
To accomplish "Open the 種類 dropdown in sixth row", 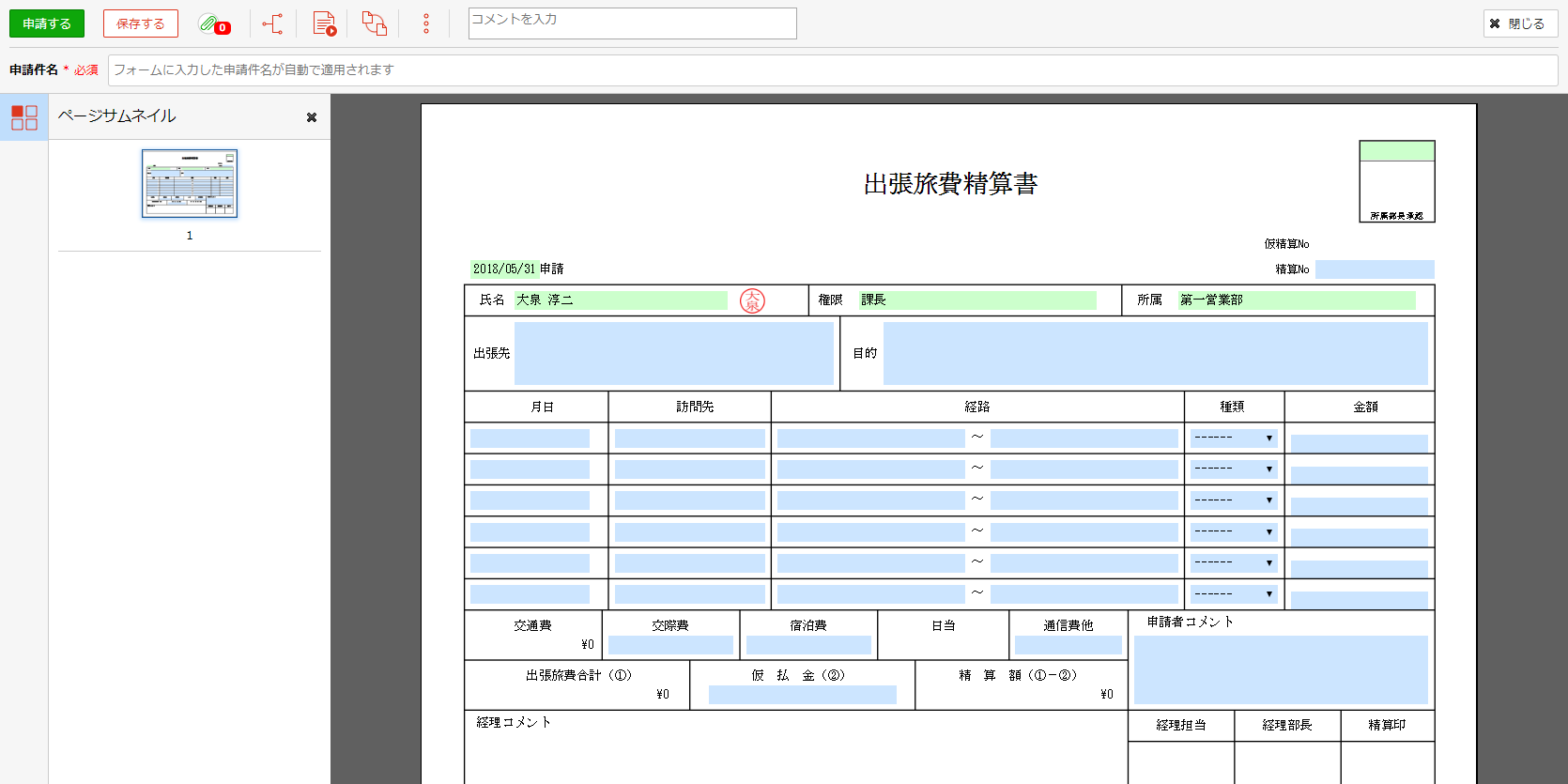I will (1234, 594).
